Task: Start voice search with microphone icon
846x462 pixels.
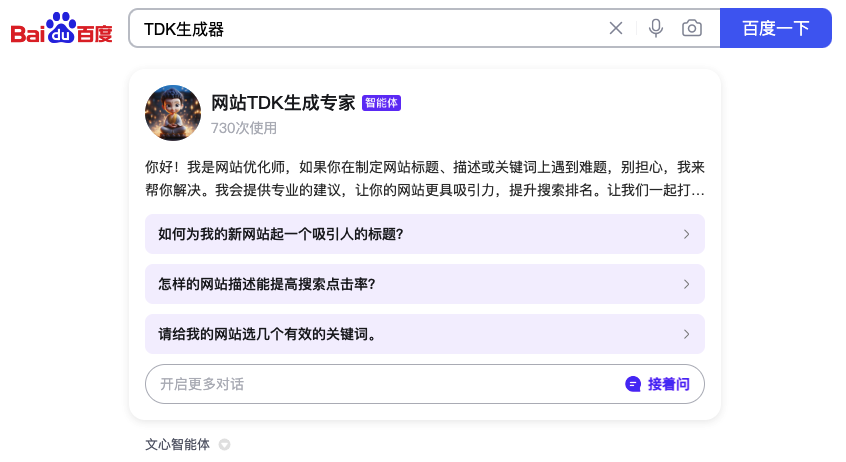Action: click(x=656, y=28)
